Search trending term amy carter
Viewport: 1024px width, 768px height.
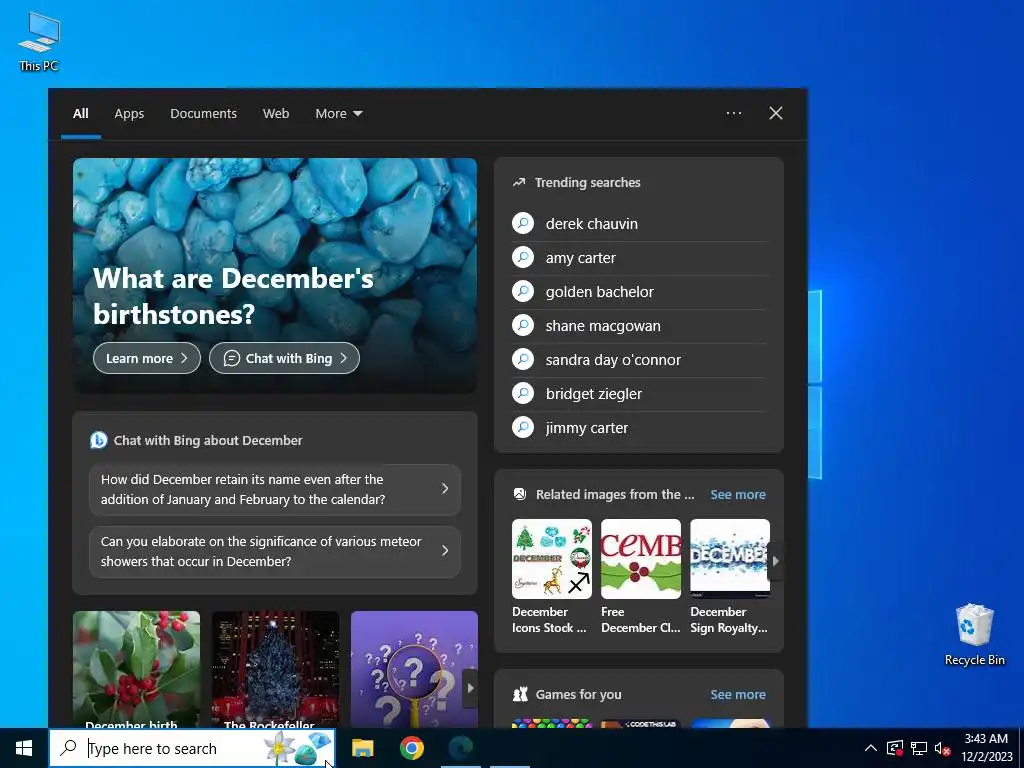(581, 257)
